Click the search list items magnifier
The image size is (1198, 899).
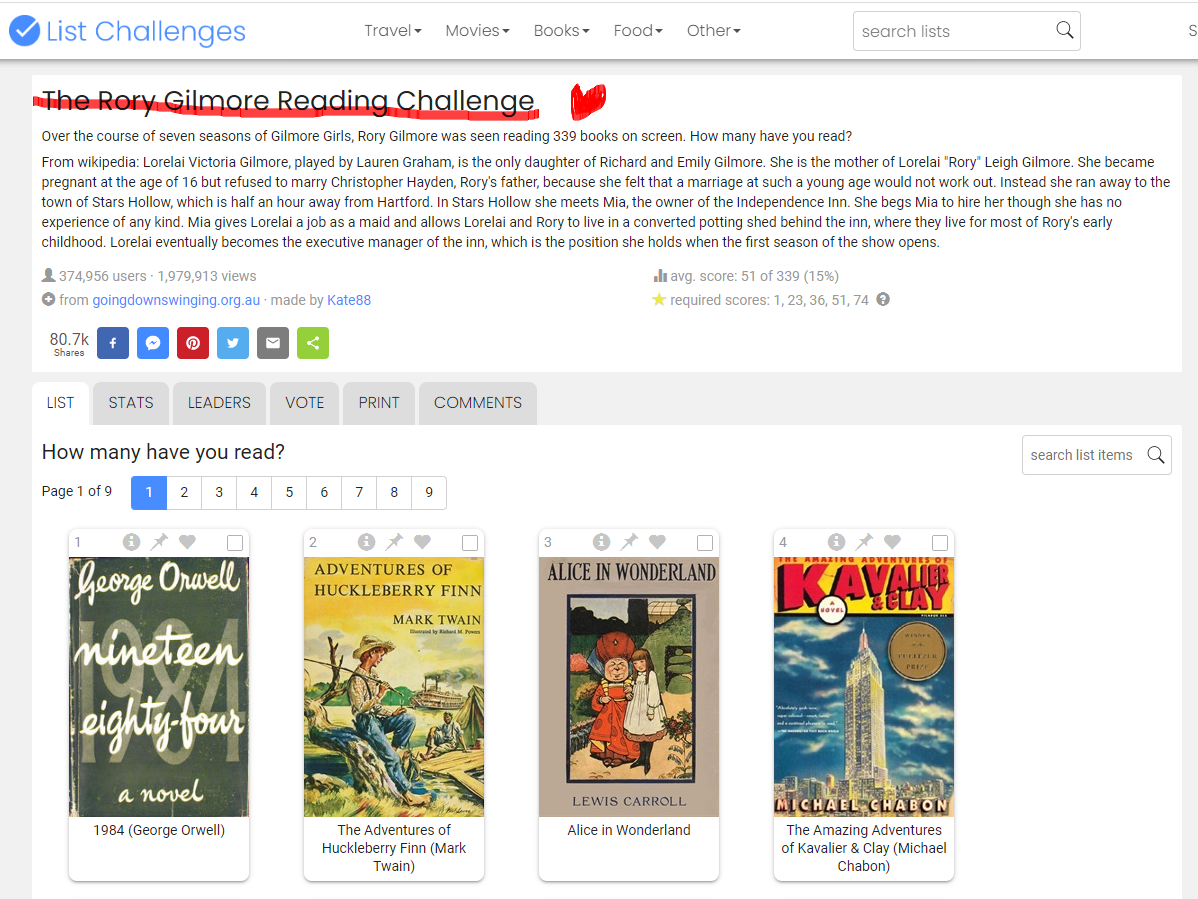(x=1156, y=455)
